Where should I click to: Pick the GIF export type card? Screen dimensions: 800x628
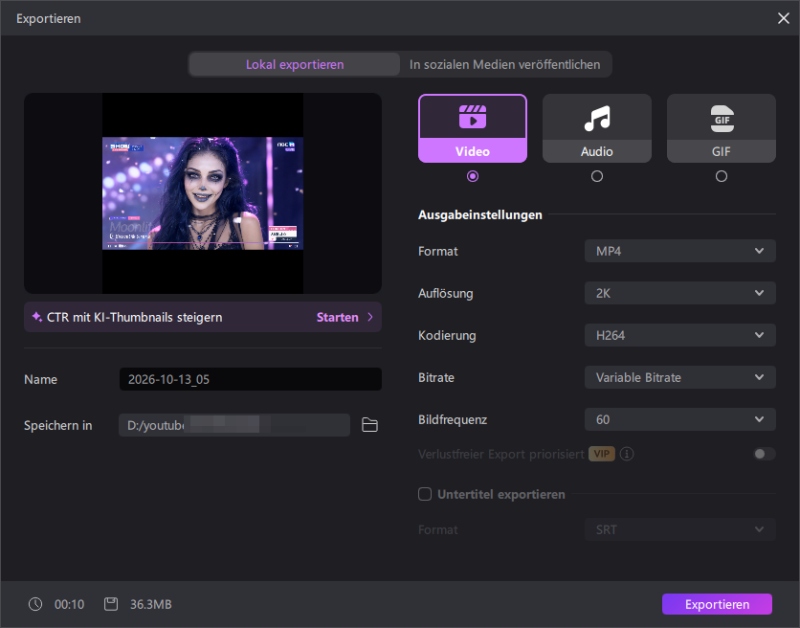(x=721, y=129)
